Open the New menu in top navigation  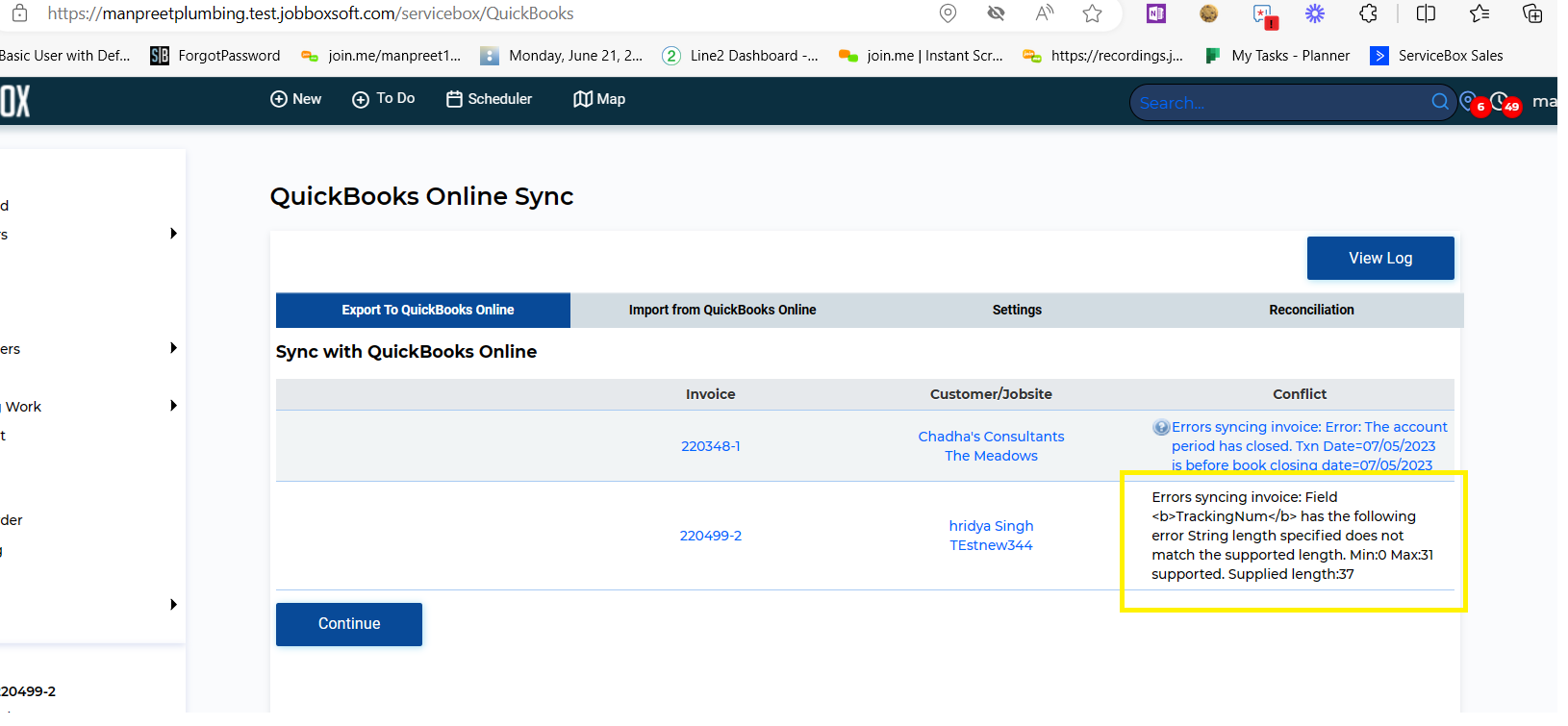tap(296, 99)
